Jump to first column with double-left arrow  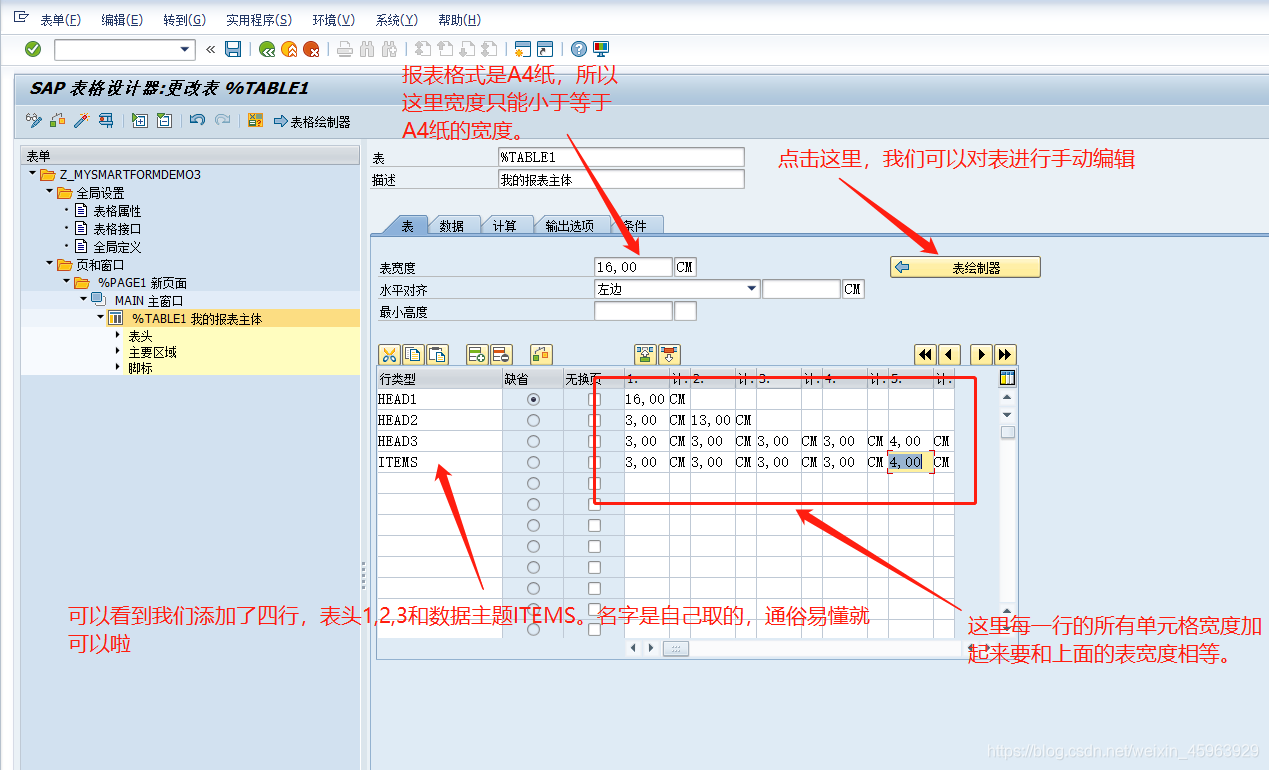click(925, 354)
